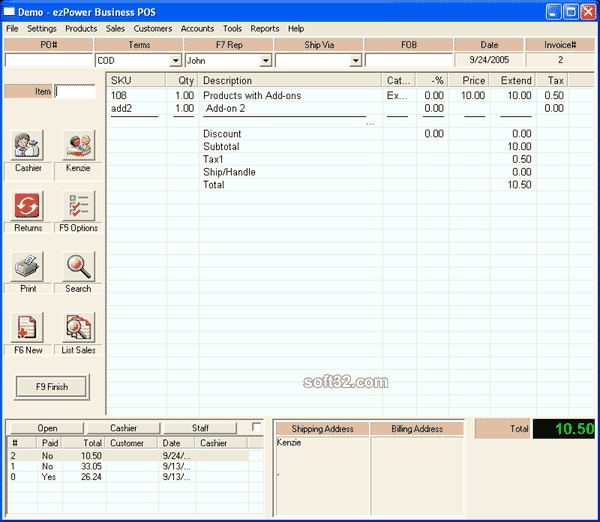Click the Description column header
The image size is (600, 522).
click(290, 80)
